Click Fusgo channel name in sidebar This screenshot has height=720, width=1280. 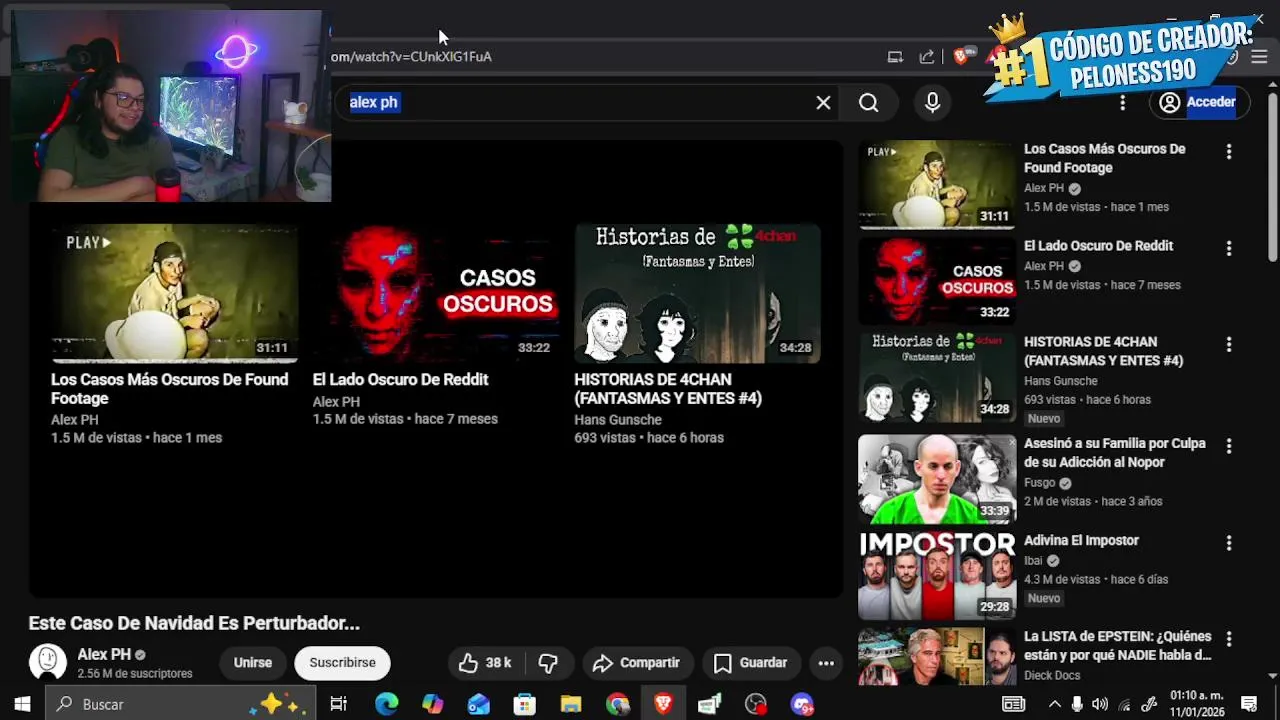pos(1040,483)
